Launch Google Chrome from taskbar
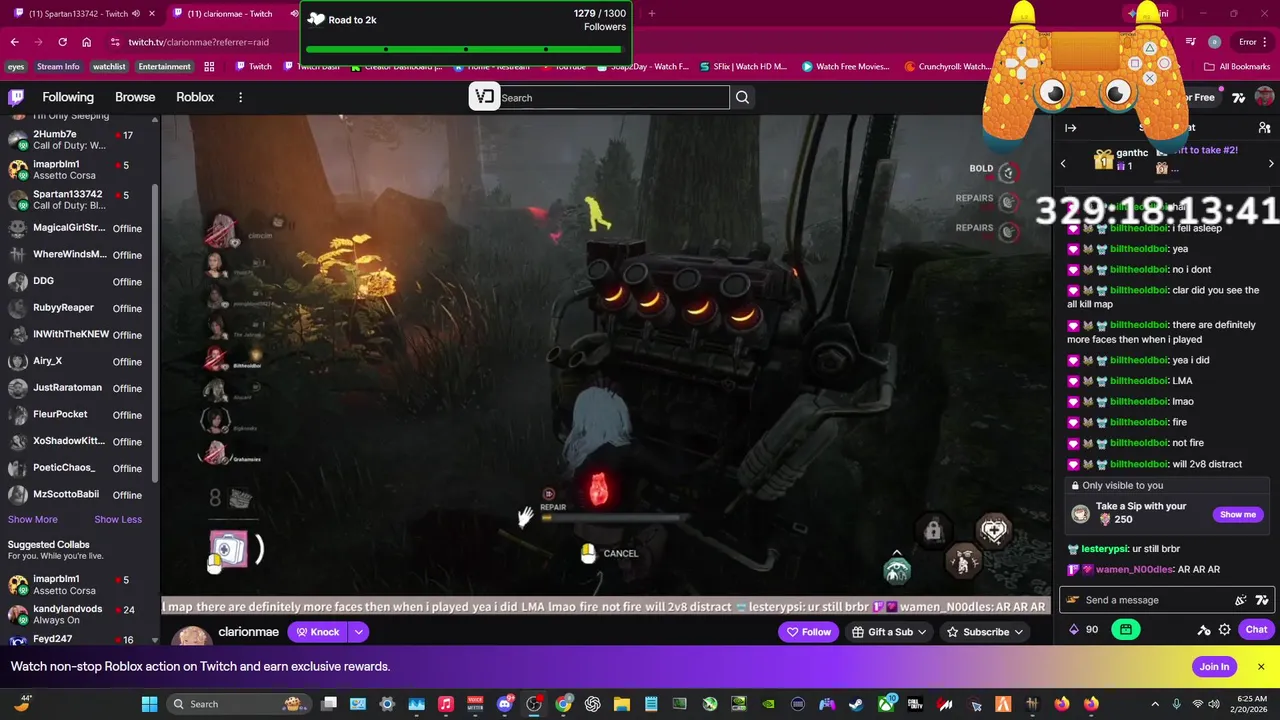 (x=563, y=704)
